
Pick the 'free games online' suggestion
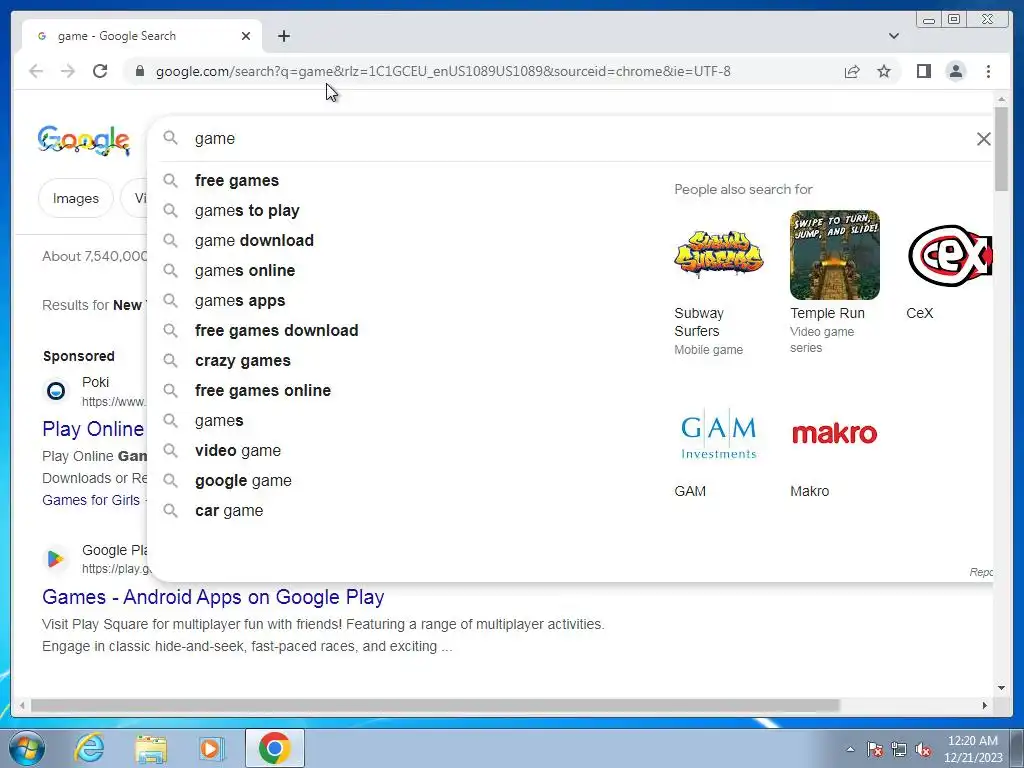(x=263, y=391)
